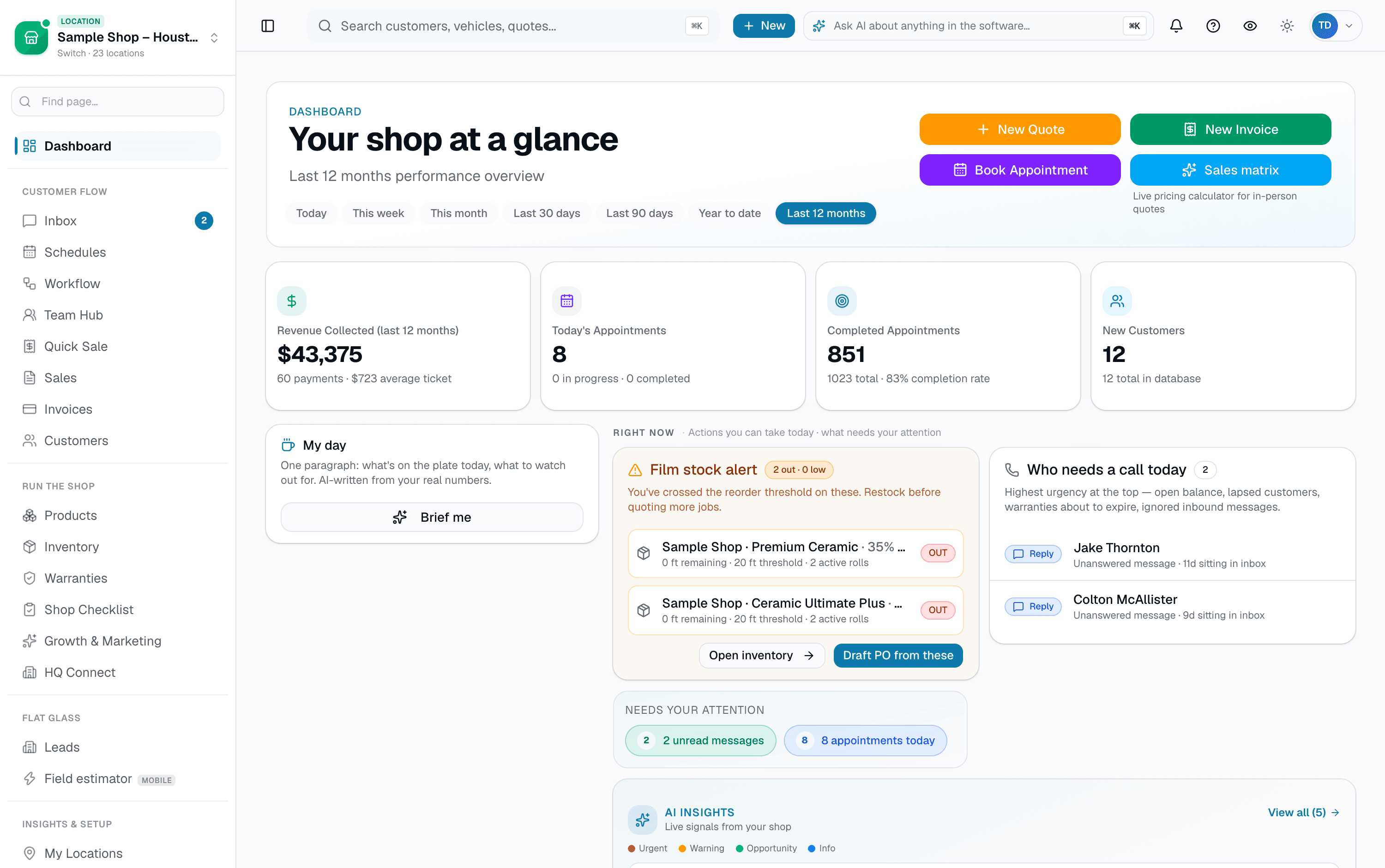Viewport: 1385px width, 868px height.
Task: Open the Sales matrix button
Action: 1230,170
